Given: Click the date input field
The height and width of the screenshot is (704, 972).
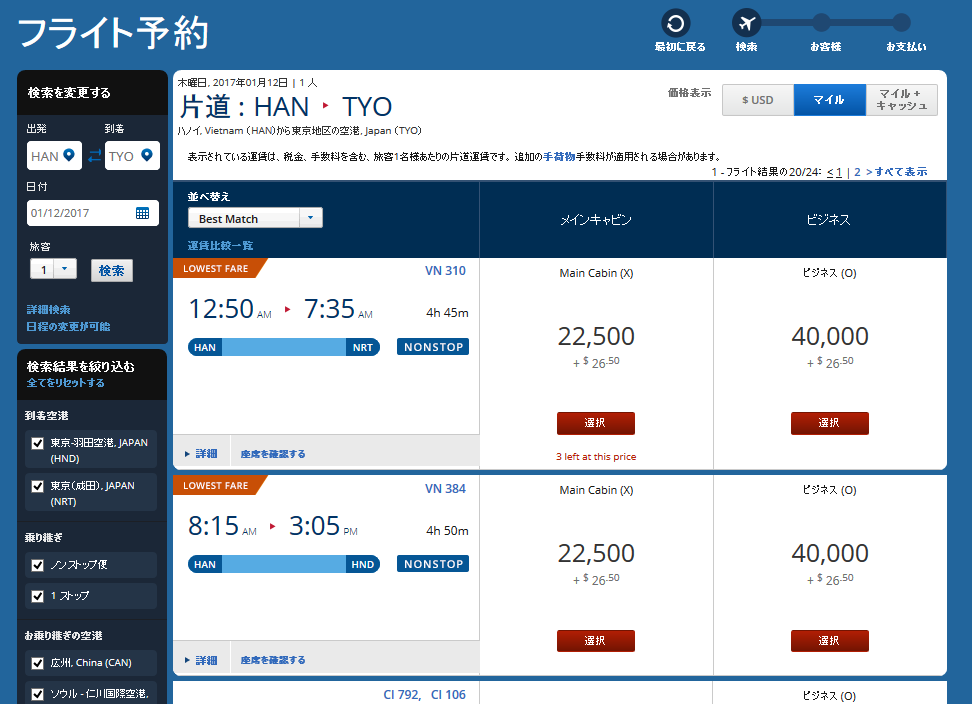Looking at the screenshot, I should point(80,213).
